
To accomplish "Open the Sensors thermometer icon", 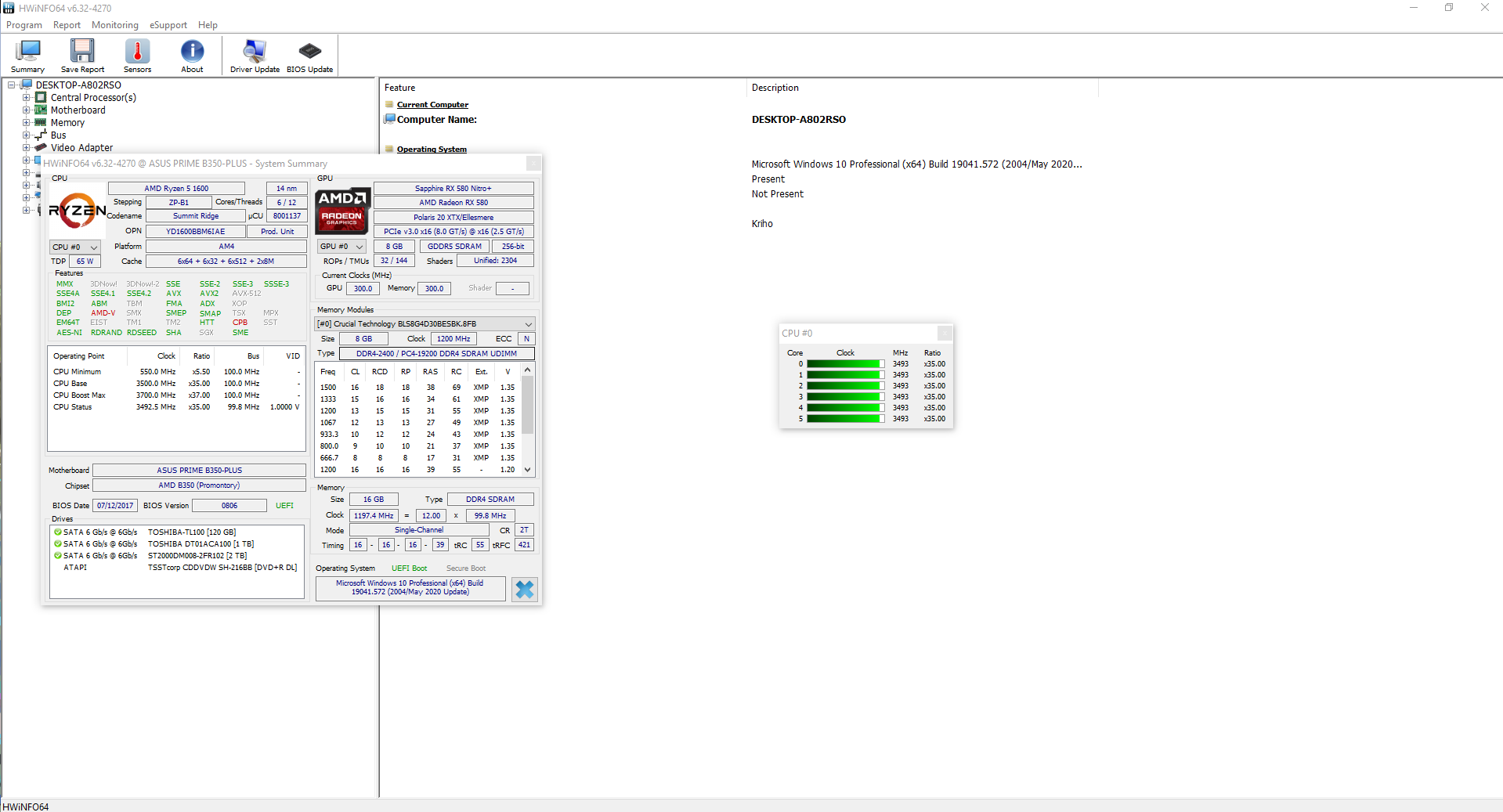I will (x=137, y=51).
